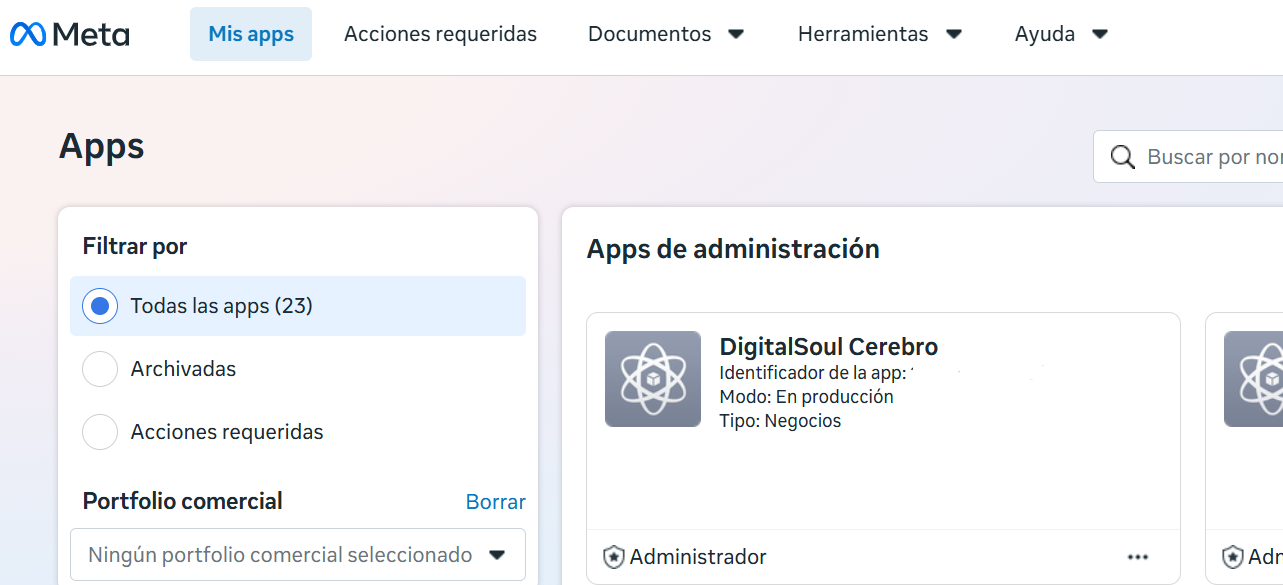Open the DigitalSoul Cerebro app title
1283x585 pixels.
[x=829, y=347]
